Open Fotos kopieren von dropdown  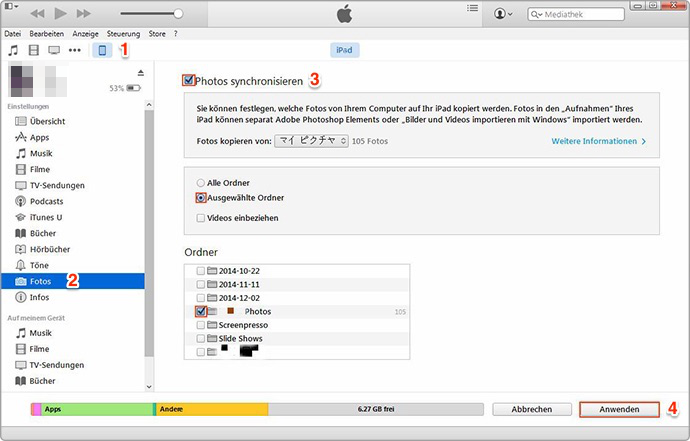pos(311,141)
